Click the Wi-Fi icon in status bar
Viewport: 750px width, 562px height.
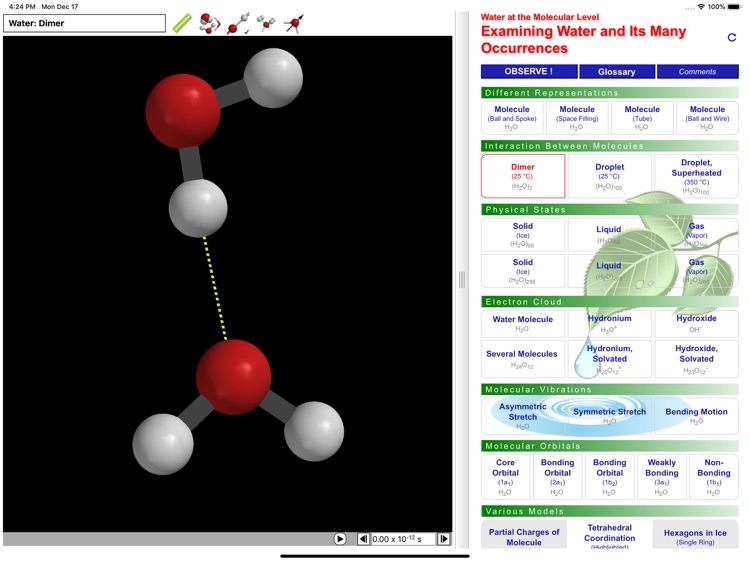tap(701, 7)
